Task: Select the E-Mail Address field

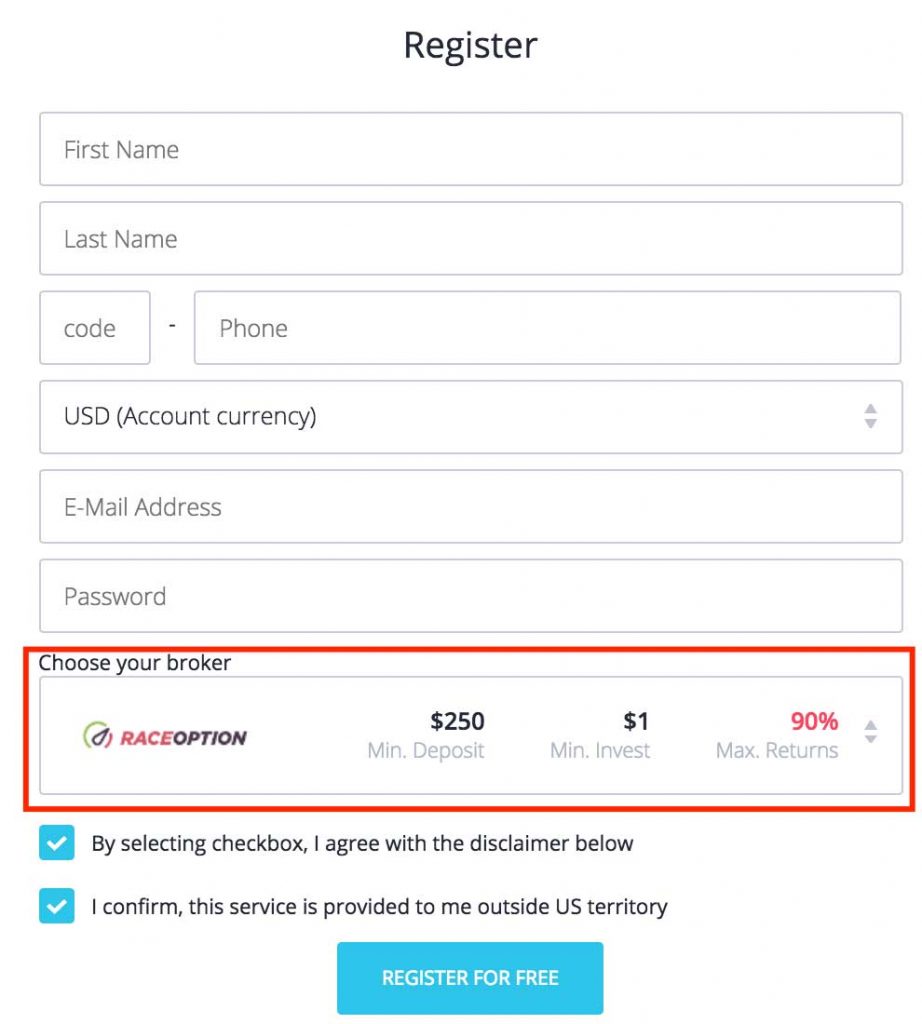Action: point(471,506)
